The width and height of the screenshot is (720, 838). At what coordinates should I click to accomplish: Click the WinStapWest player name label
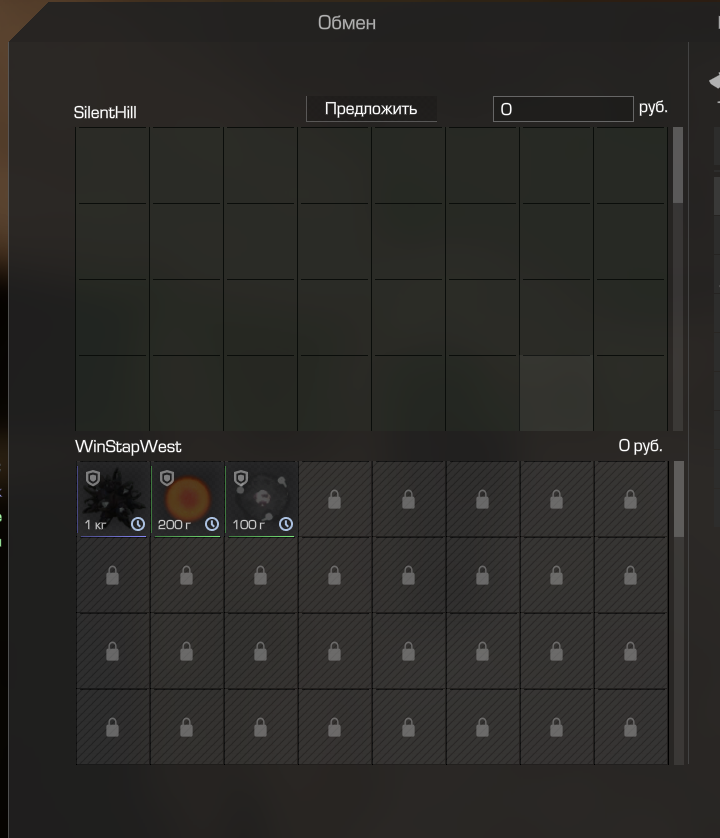click(x=128, y=446)
